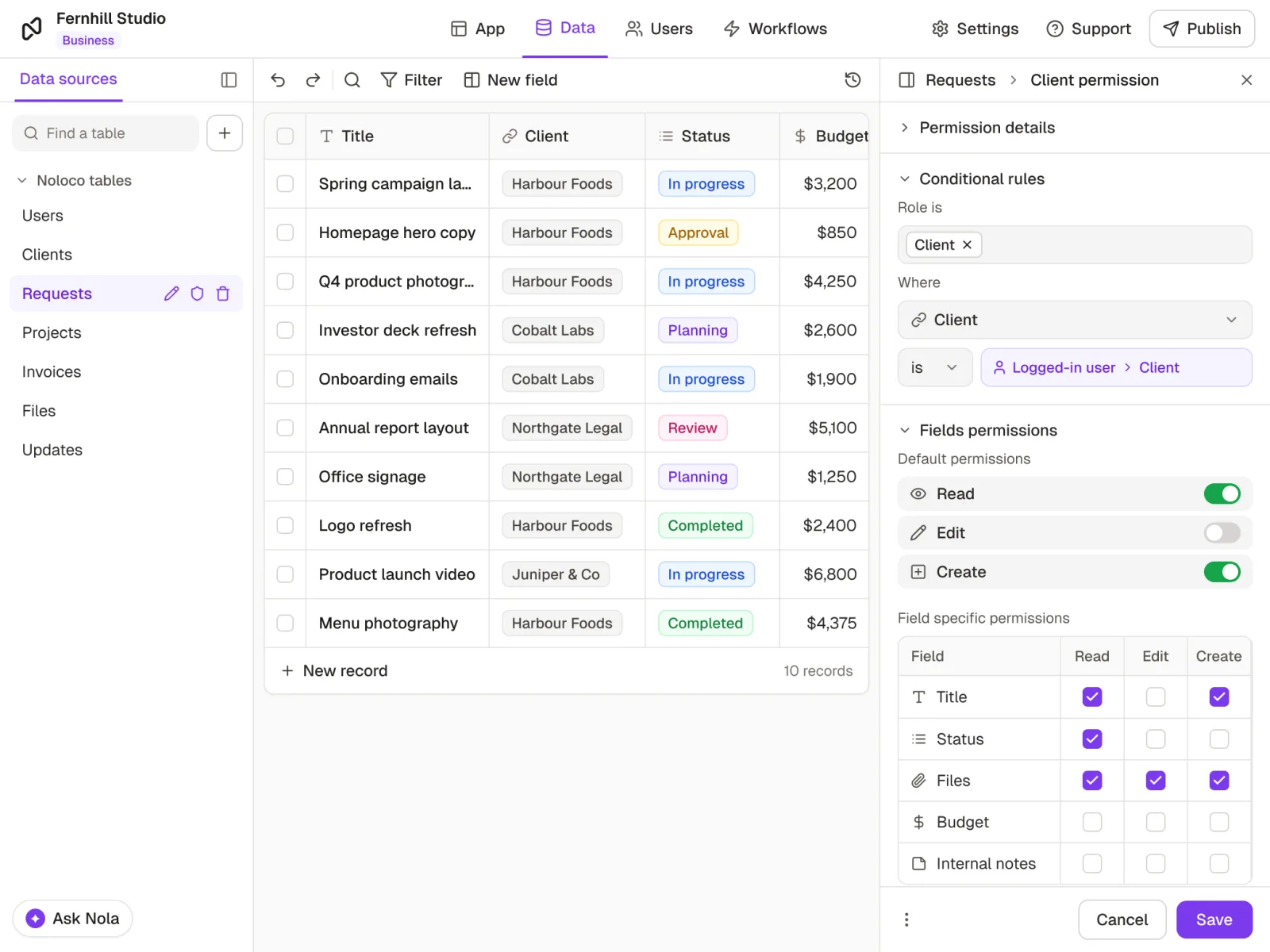Click the Noloco logo icon

click(x=32, y=29)
